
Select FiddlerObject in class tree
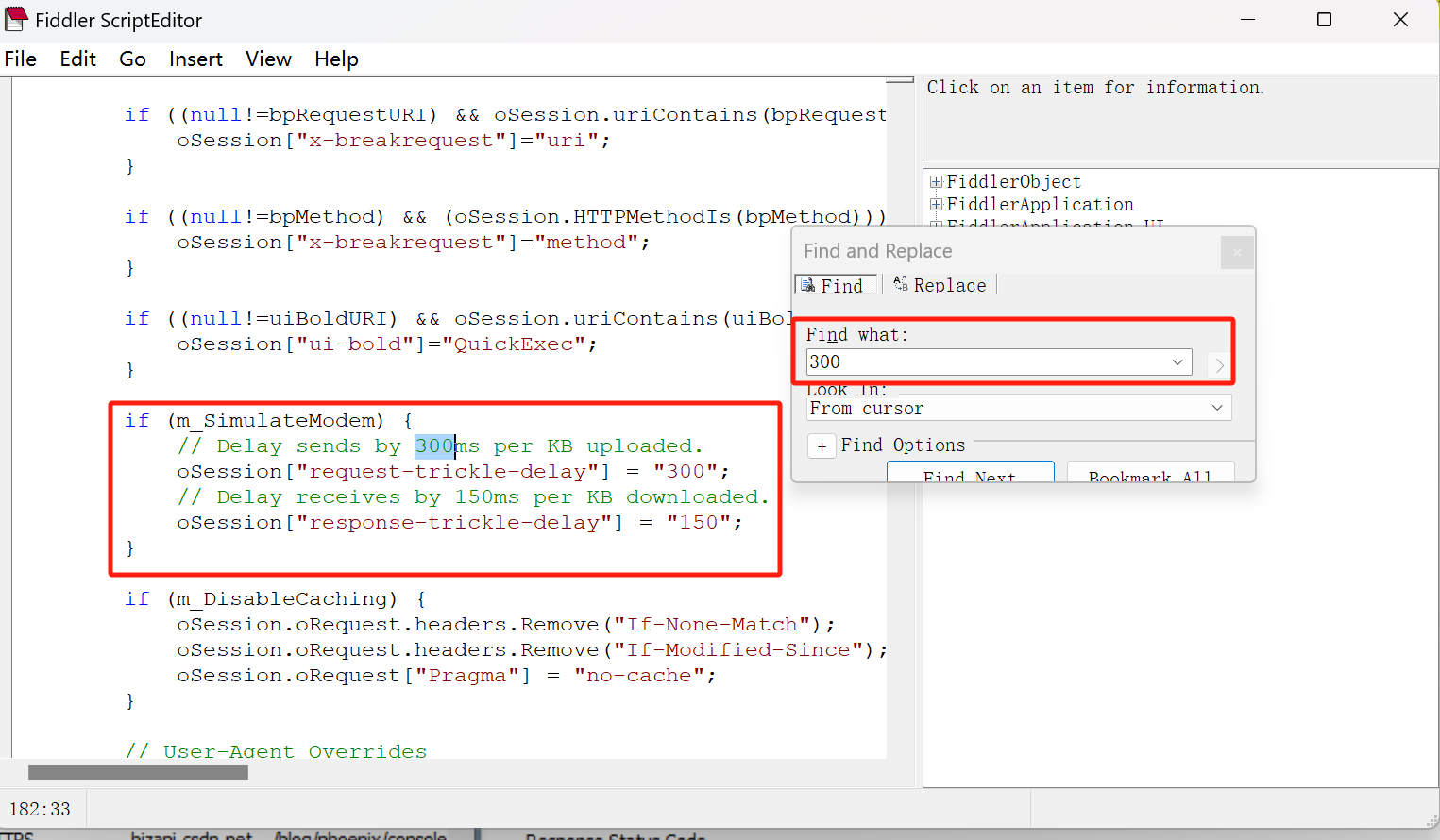[x=1014, y=181]
